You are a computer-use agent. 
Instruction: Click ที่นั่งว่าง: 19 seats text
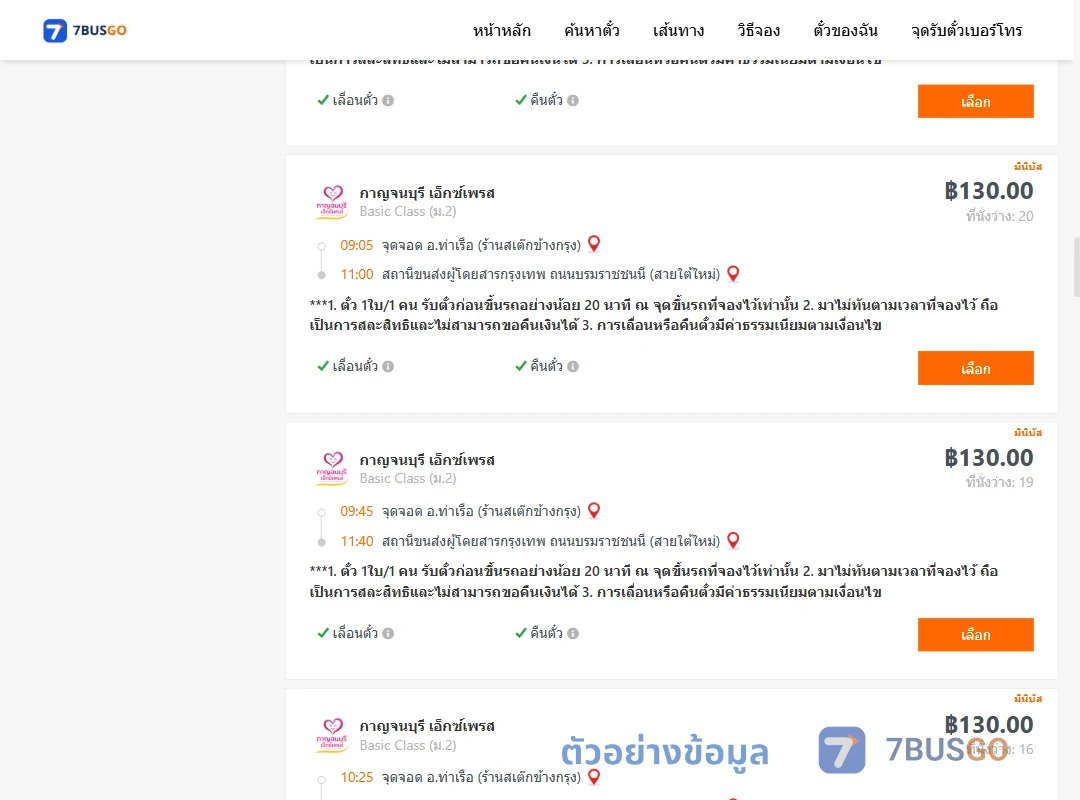999,482
